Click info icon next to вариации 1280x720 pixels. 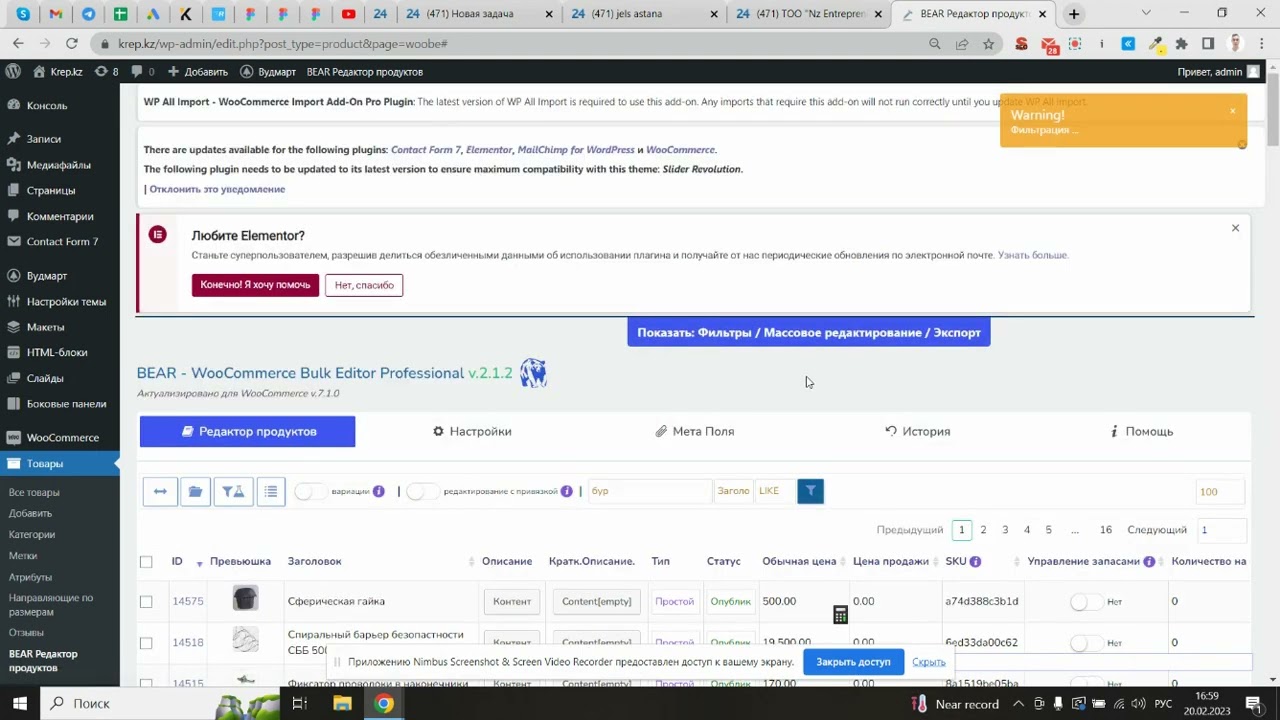point(379,491)
